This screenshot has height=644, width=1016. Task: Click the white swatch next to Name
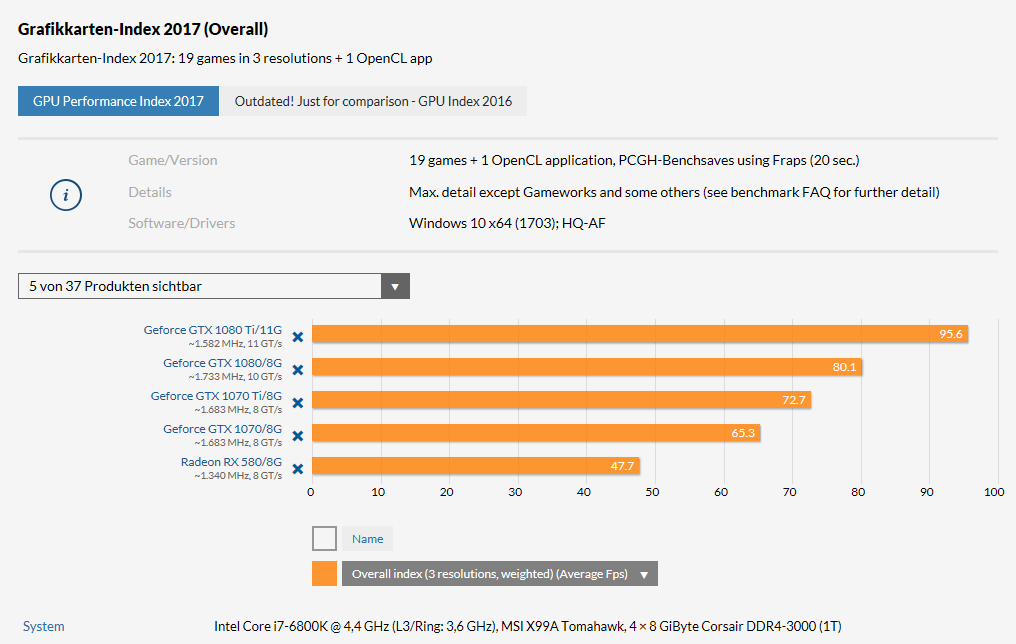pos(324,538)
